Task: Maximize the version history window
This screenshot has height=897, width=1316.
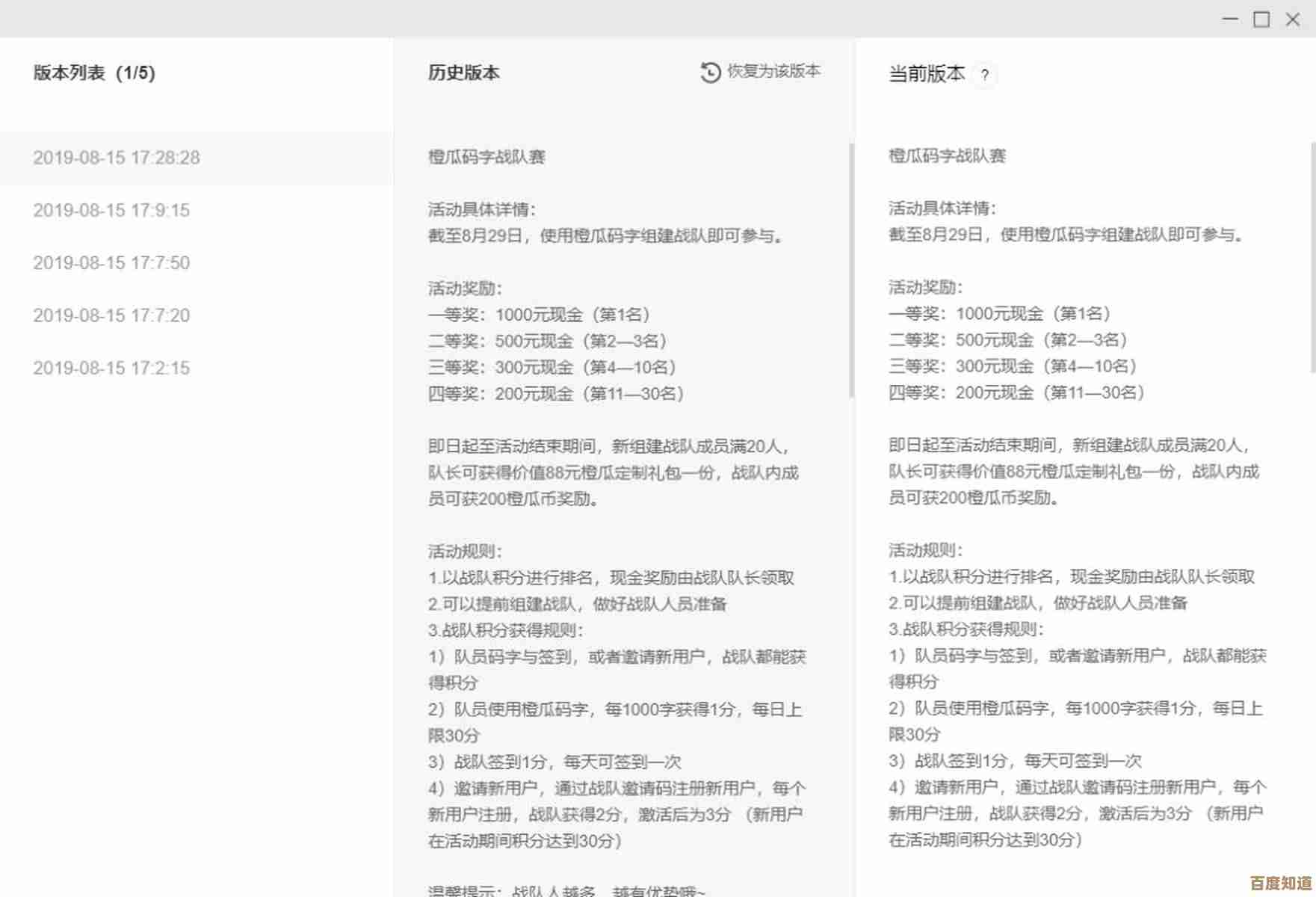Action: point(1261,19)
